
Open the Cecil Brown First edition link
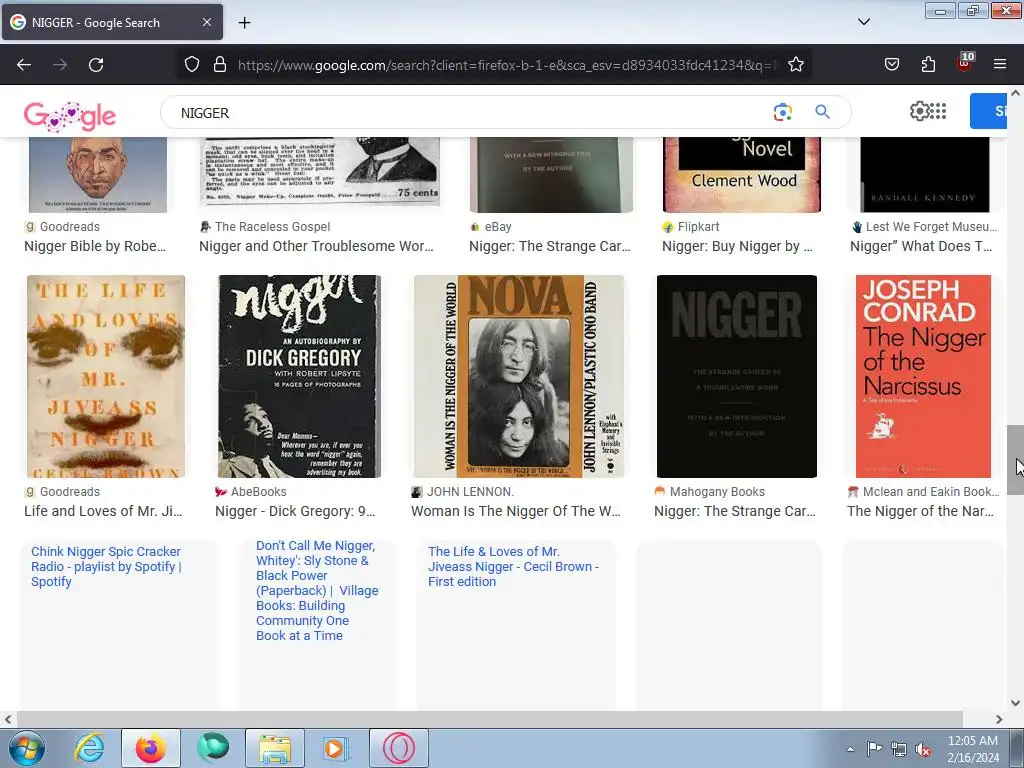click(513, 566)
